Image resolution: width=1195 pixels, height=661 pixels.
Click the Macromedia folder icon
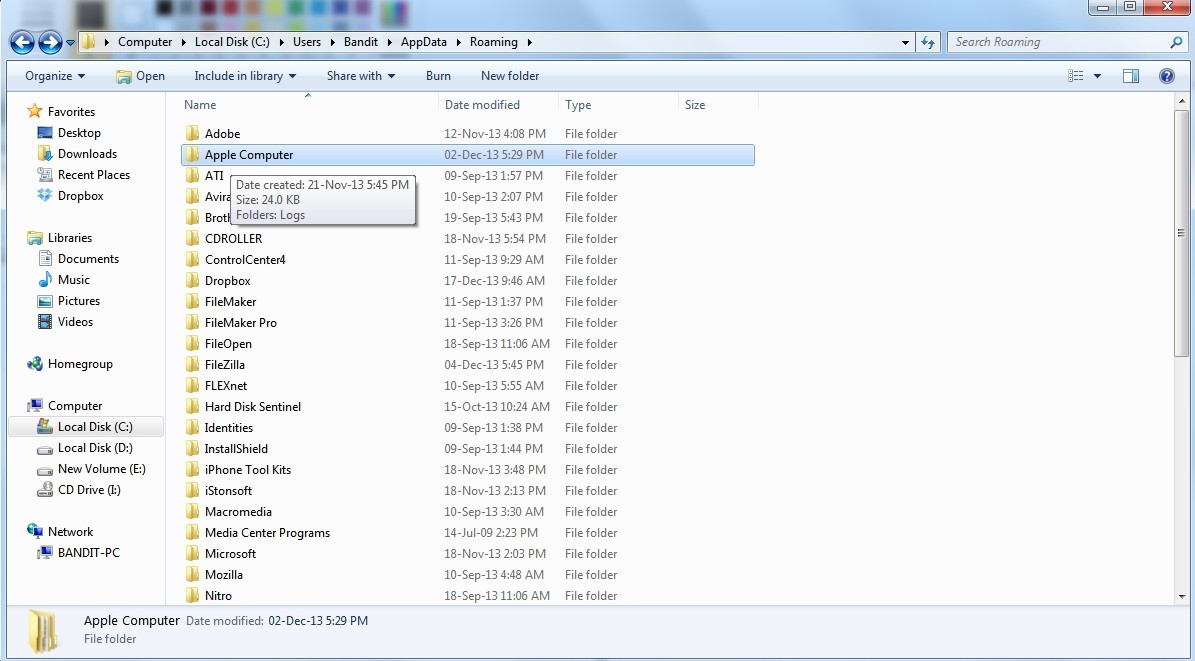click(x=193, y=512)
